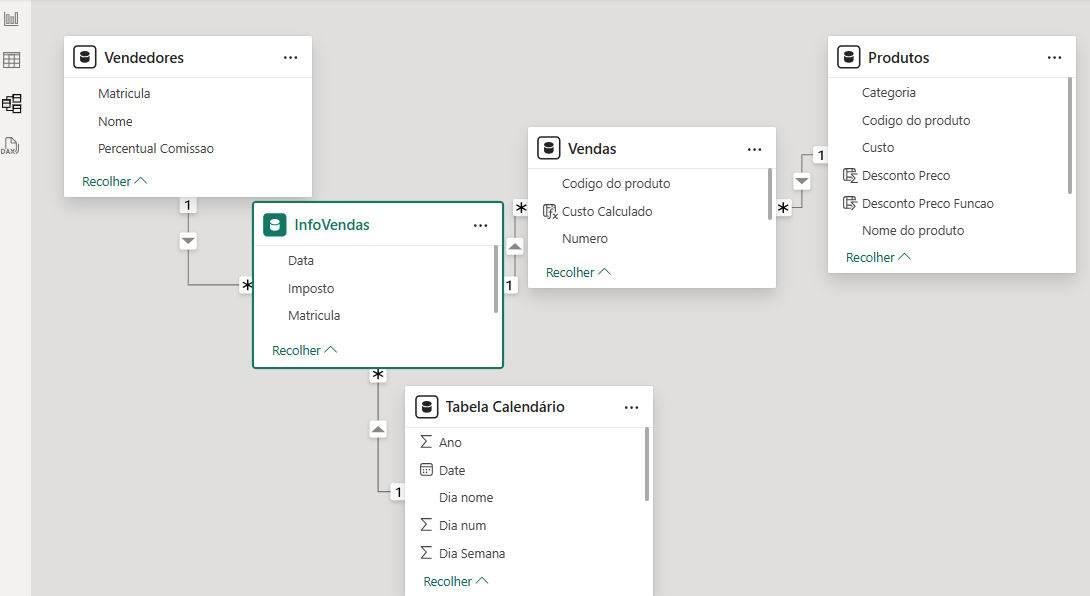This screenshot has width=1090, height=596.
Task: Click the filter direction arrow under Vendedores
Action: pyautogui.click(x=188, y=241)
